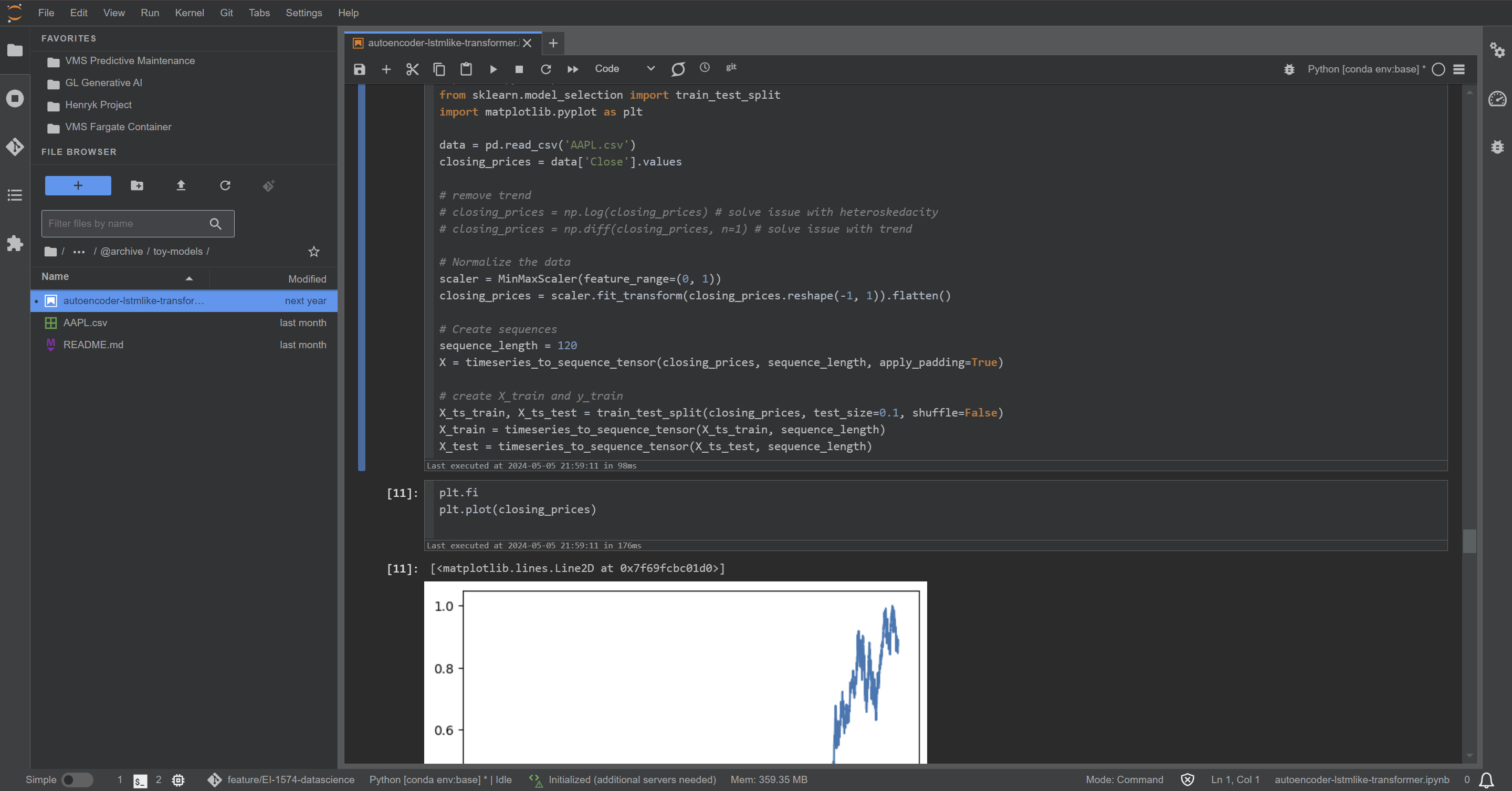Viewport: 1512px width, 791px height.
Task: Star the toy-models folder as favorite
Action: pos(313,252)
